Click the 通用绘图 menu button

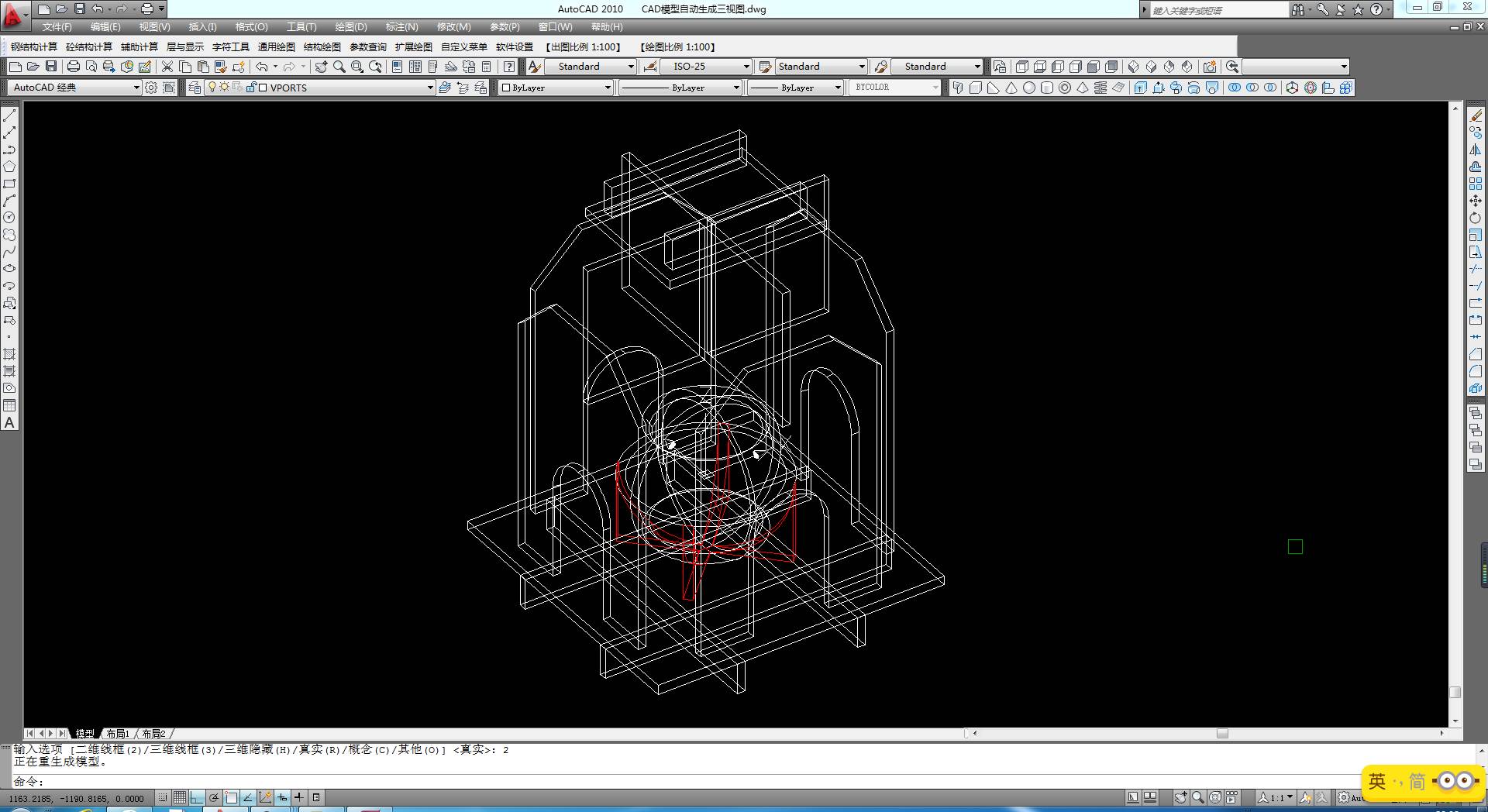point(277,47)
